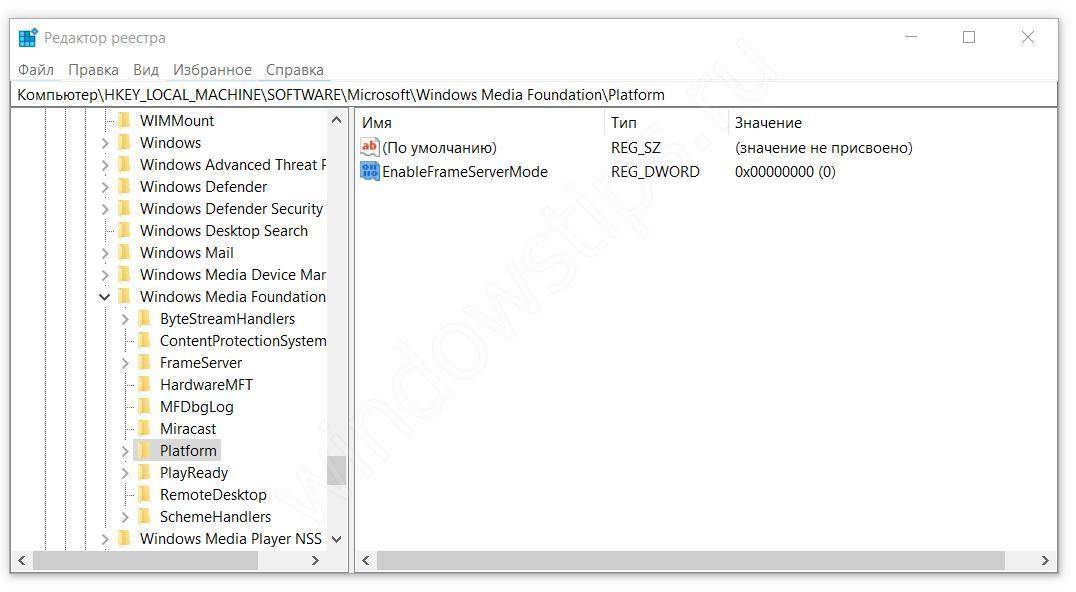Click the ByteStreamHandlers folder icon

(144, 318)
